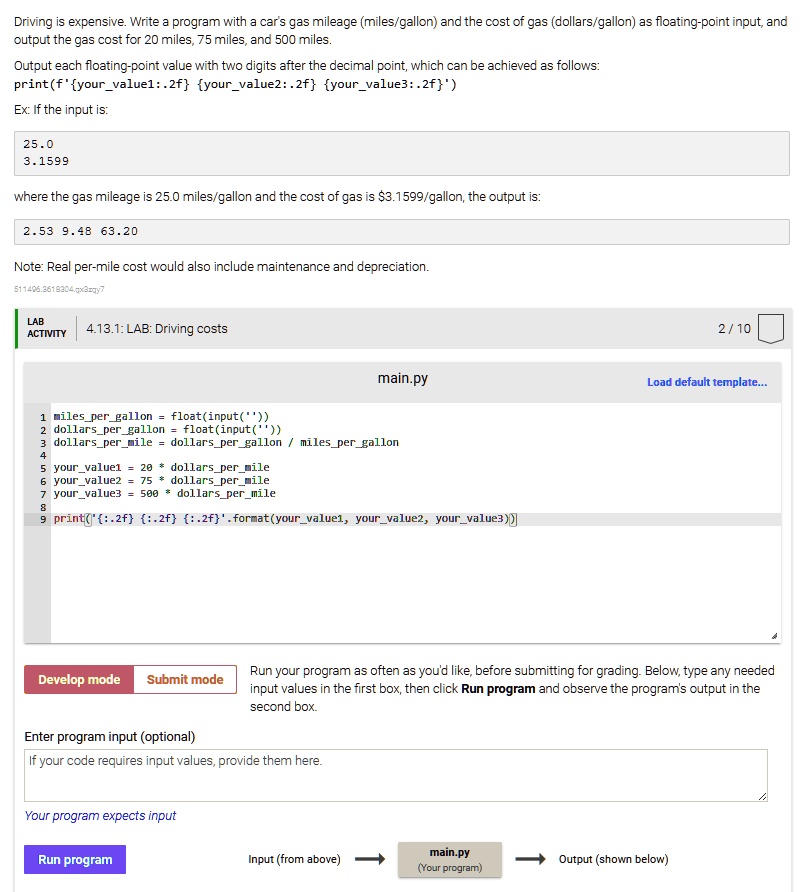Switch to Submit mode
801x892 pixels.
click(x=185, y=680)
